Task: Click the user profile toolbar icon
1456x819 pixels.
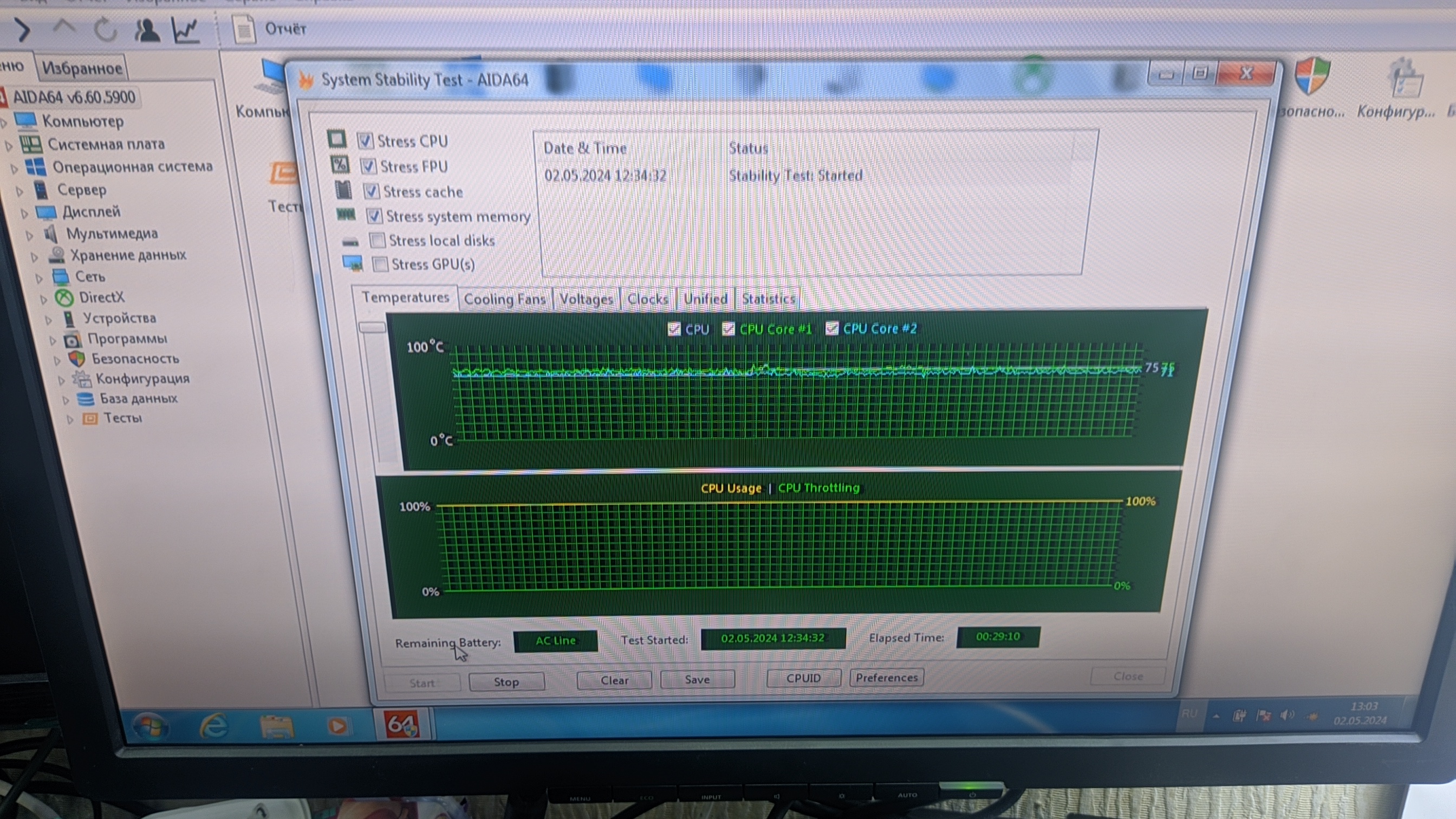Action: tap(147, 30)
